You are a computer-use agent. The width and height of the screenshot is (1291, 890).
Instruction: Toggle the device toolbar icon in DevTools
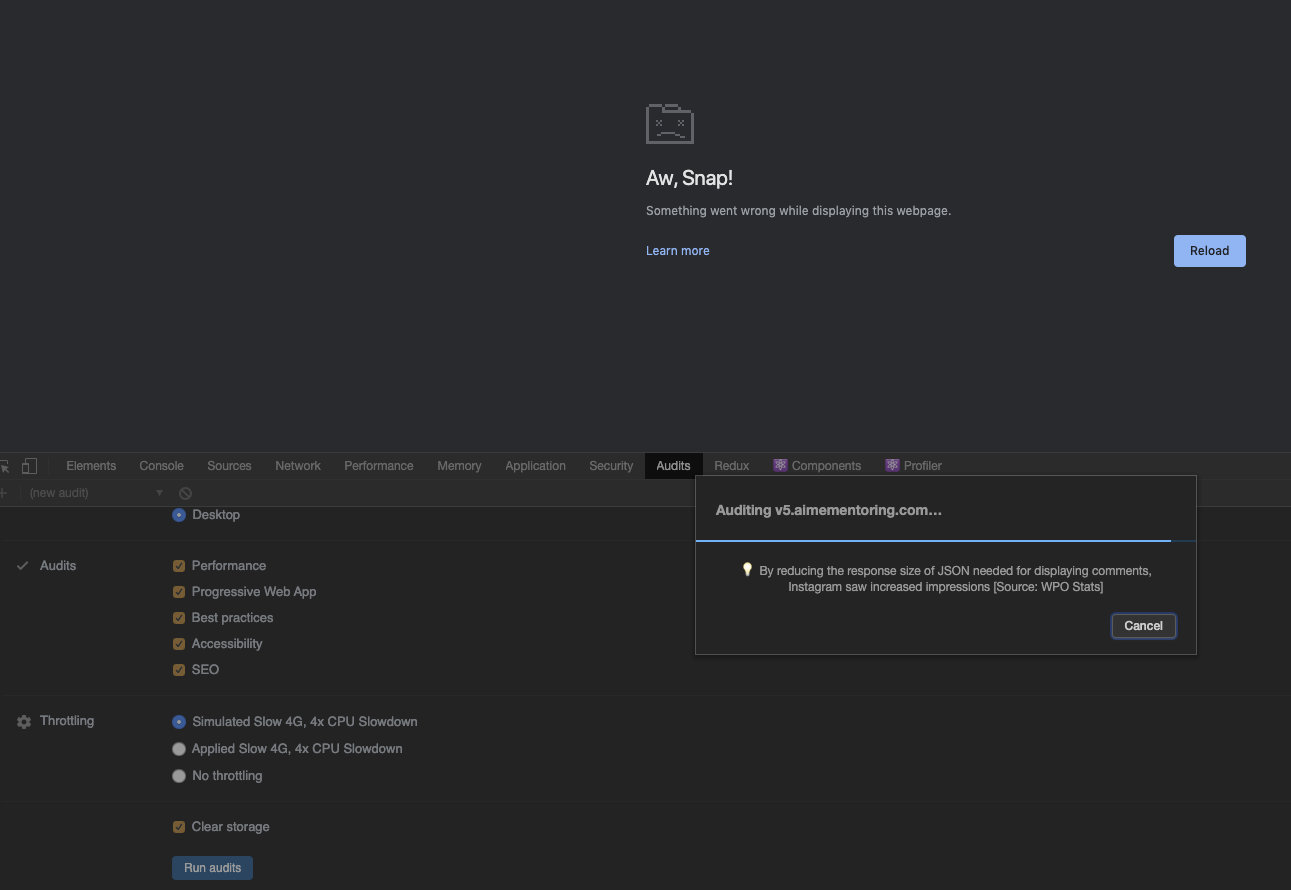point(29,466)
